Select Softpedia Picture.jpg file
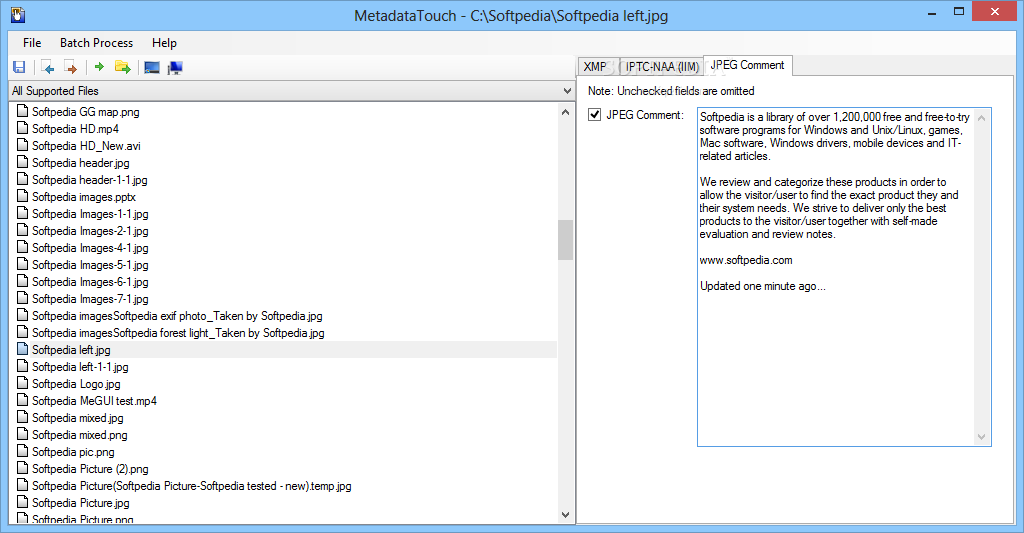 (x=81, y=502)
